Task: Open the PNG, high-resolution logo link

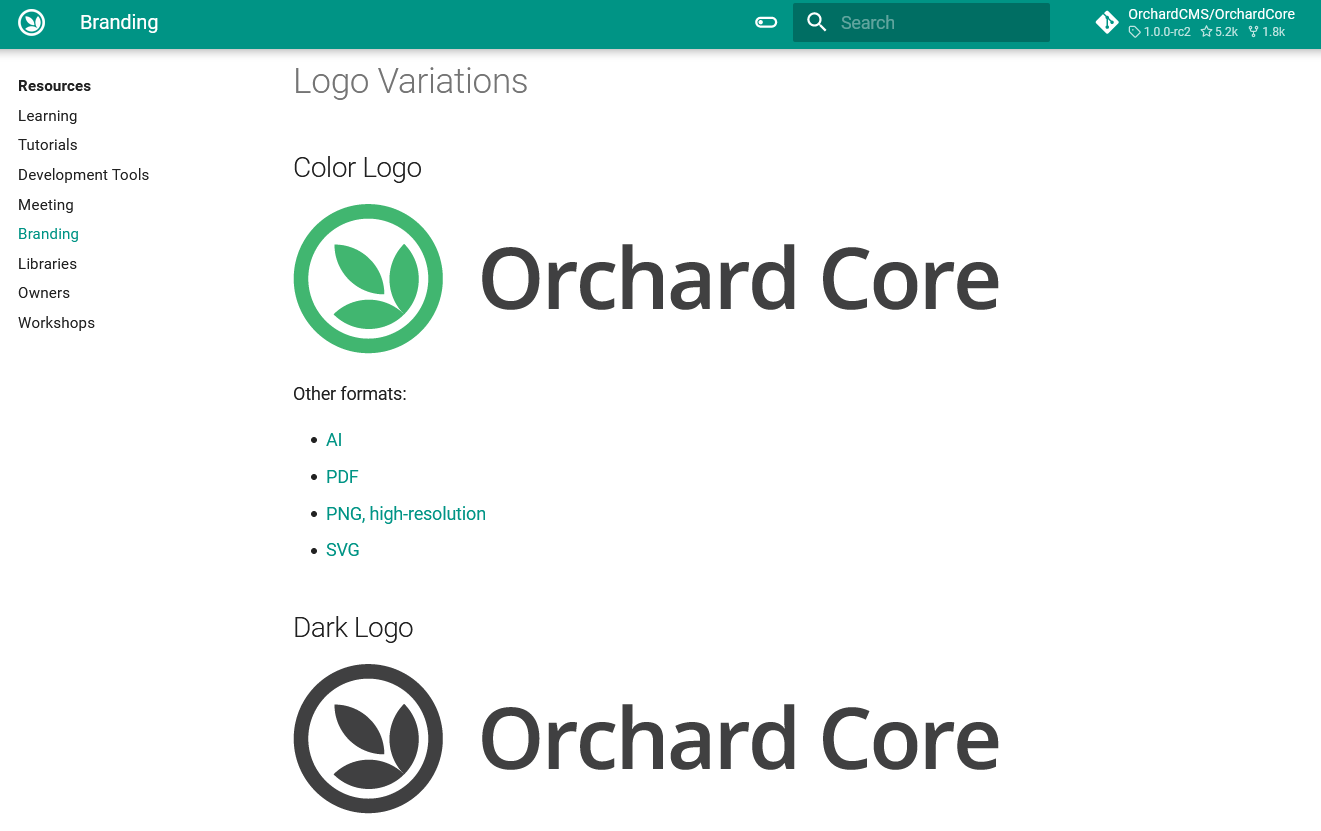Action: click(x=406, y=514)
